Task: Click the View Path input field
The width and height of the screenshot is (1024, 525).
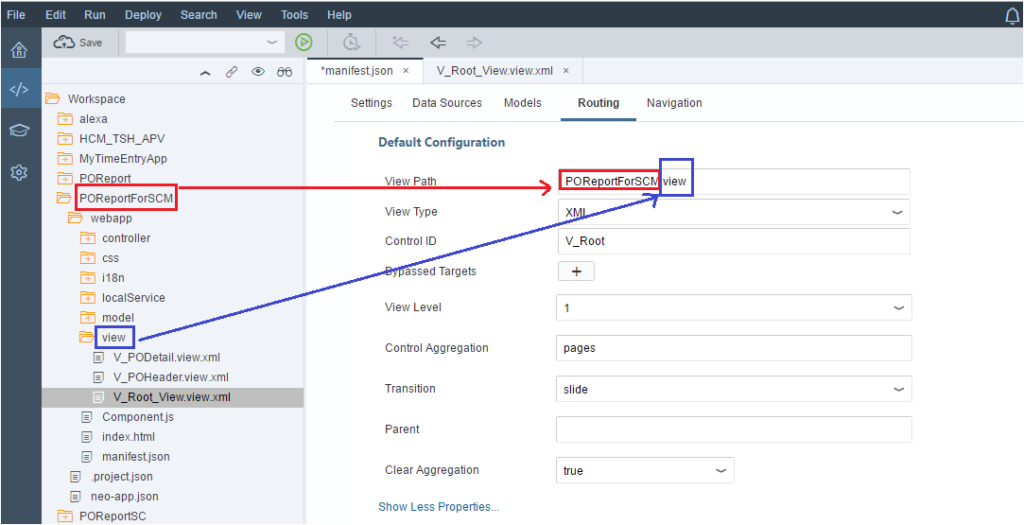Action: click(x=733, y=181)
